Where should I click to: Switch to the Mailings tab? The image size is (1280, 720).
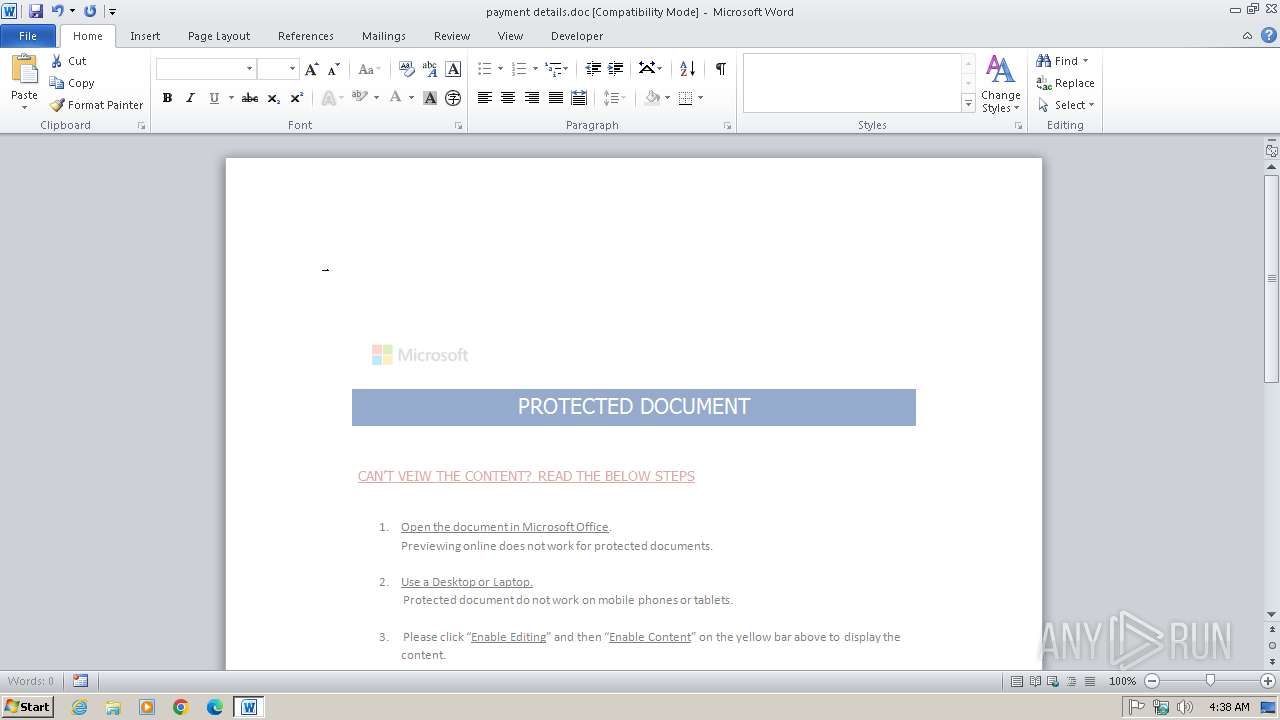pos(384,36)
